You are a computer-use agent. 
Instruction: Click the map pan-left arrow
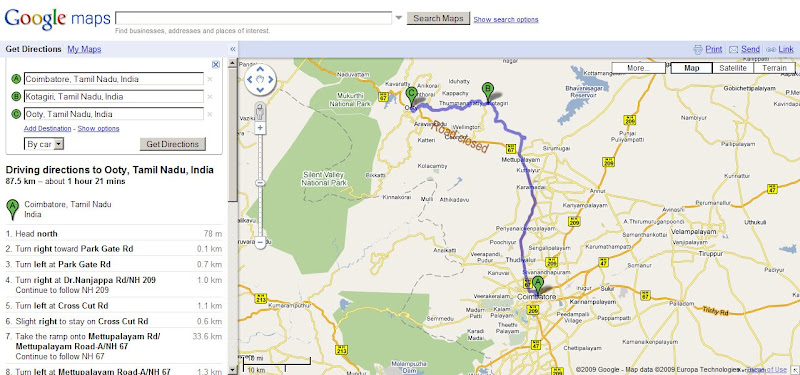click(250, 80)
